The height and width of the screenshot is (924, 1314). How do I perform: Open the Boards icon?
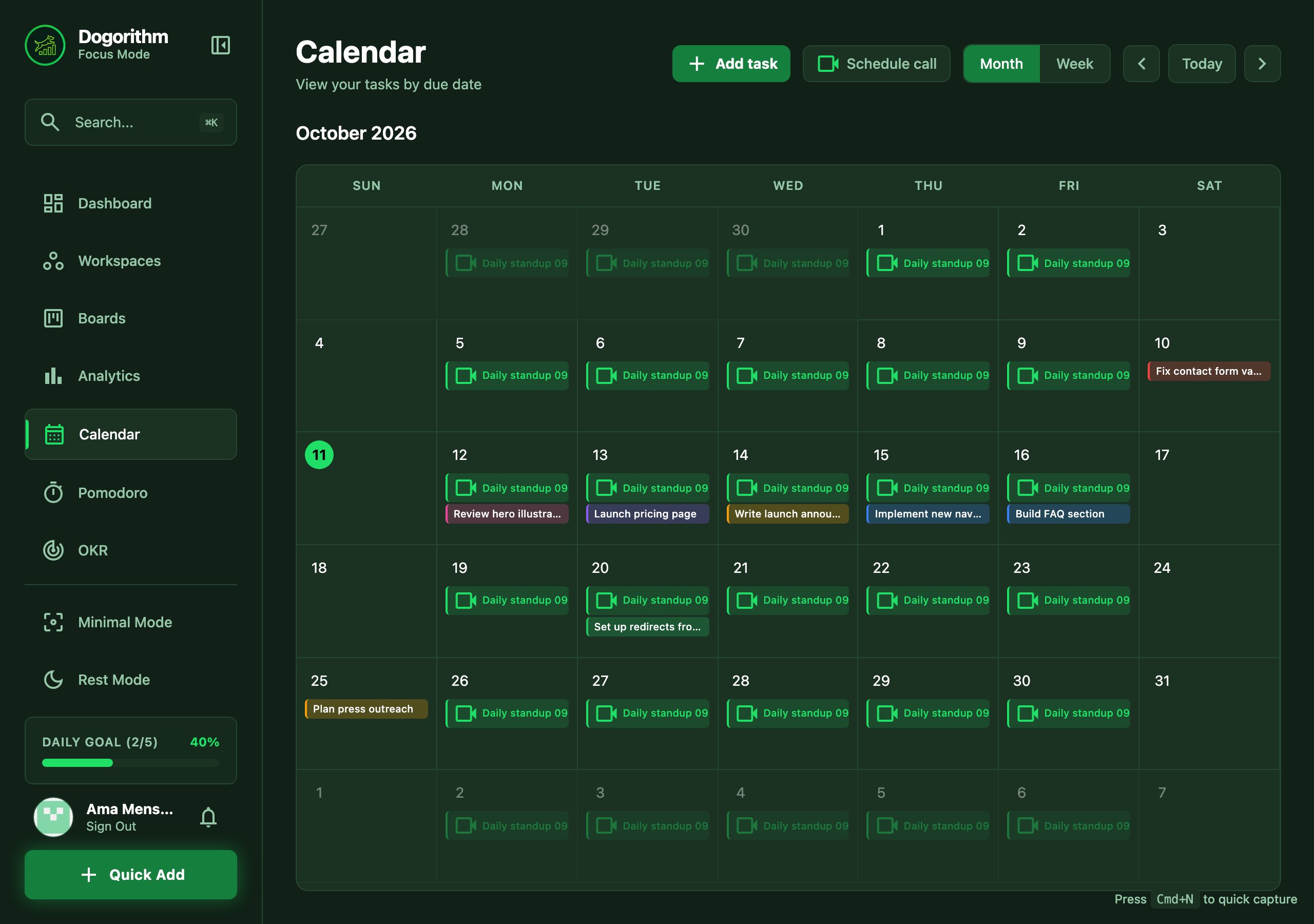tap(53, 318)
